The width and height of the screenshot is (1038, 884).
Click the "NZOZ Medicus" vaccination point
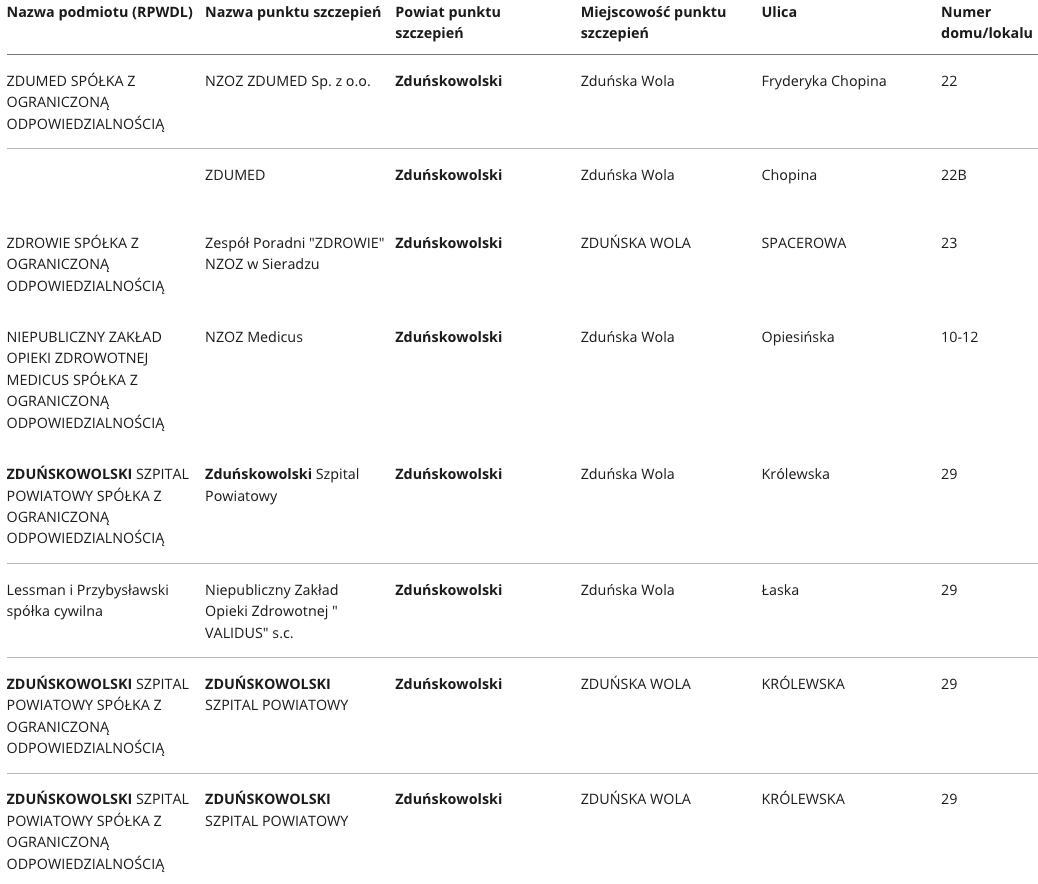click(x=253, y=337)
